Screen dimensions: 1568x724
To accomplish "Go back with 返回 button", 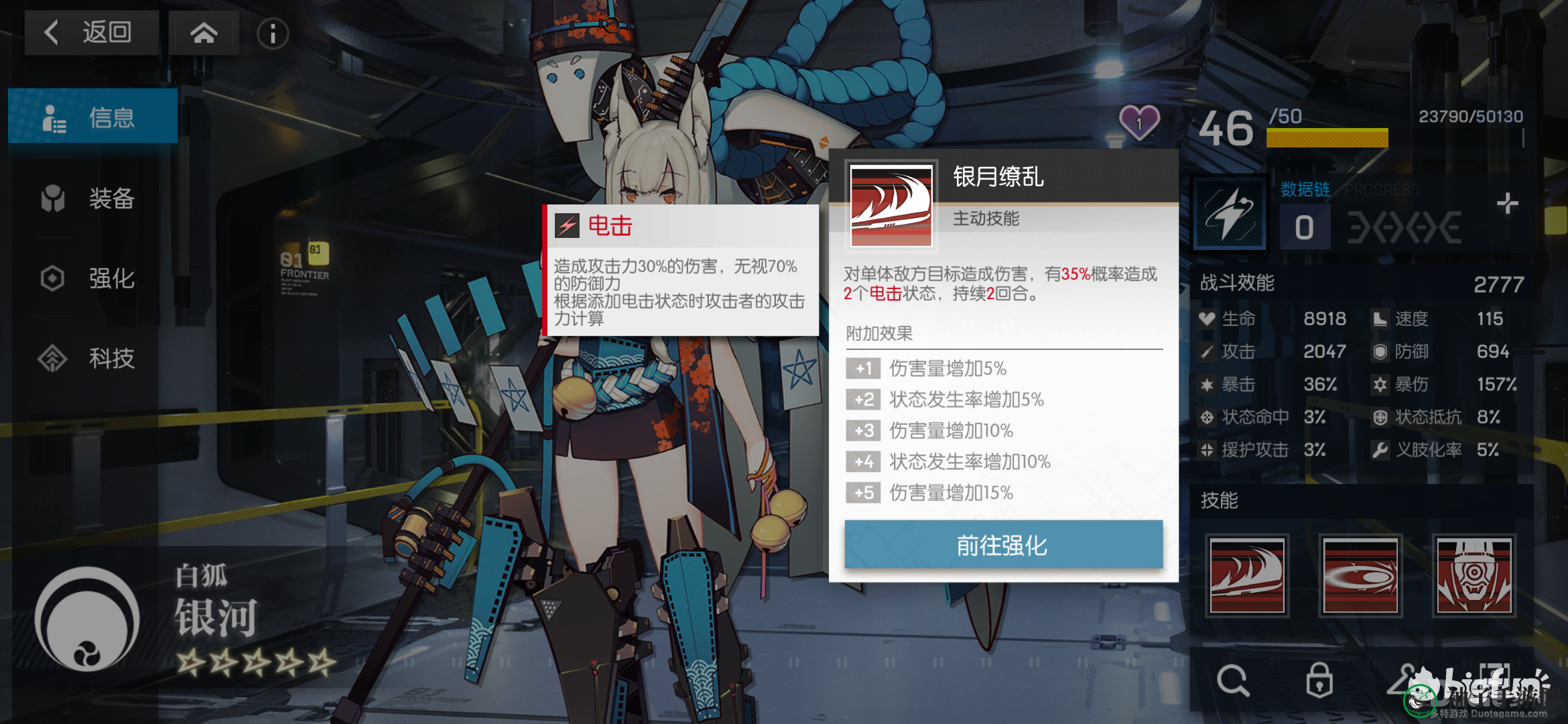I will (92, 32).
